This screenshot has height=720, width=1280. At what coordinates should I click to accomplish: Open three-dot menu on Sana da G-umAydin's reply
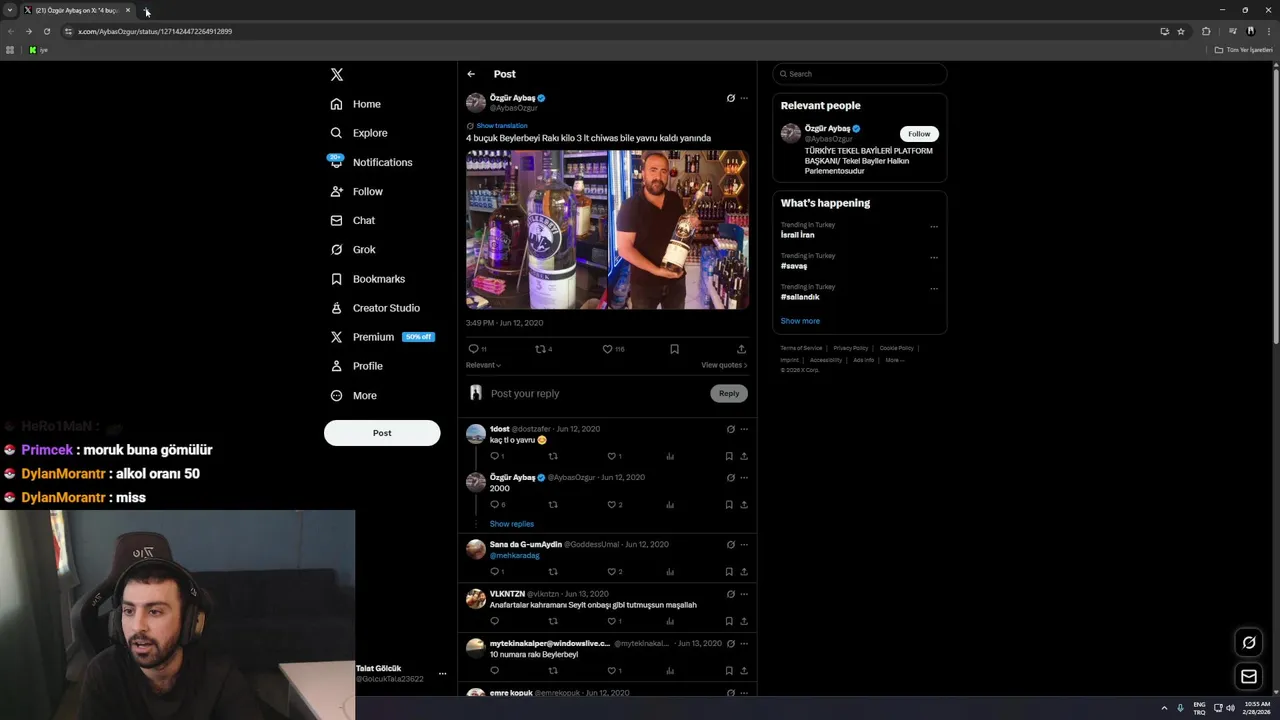[x=744, y=545]
